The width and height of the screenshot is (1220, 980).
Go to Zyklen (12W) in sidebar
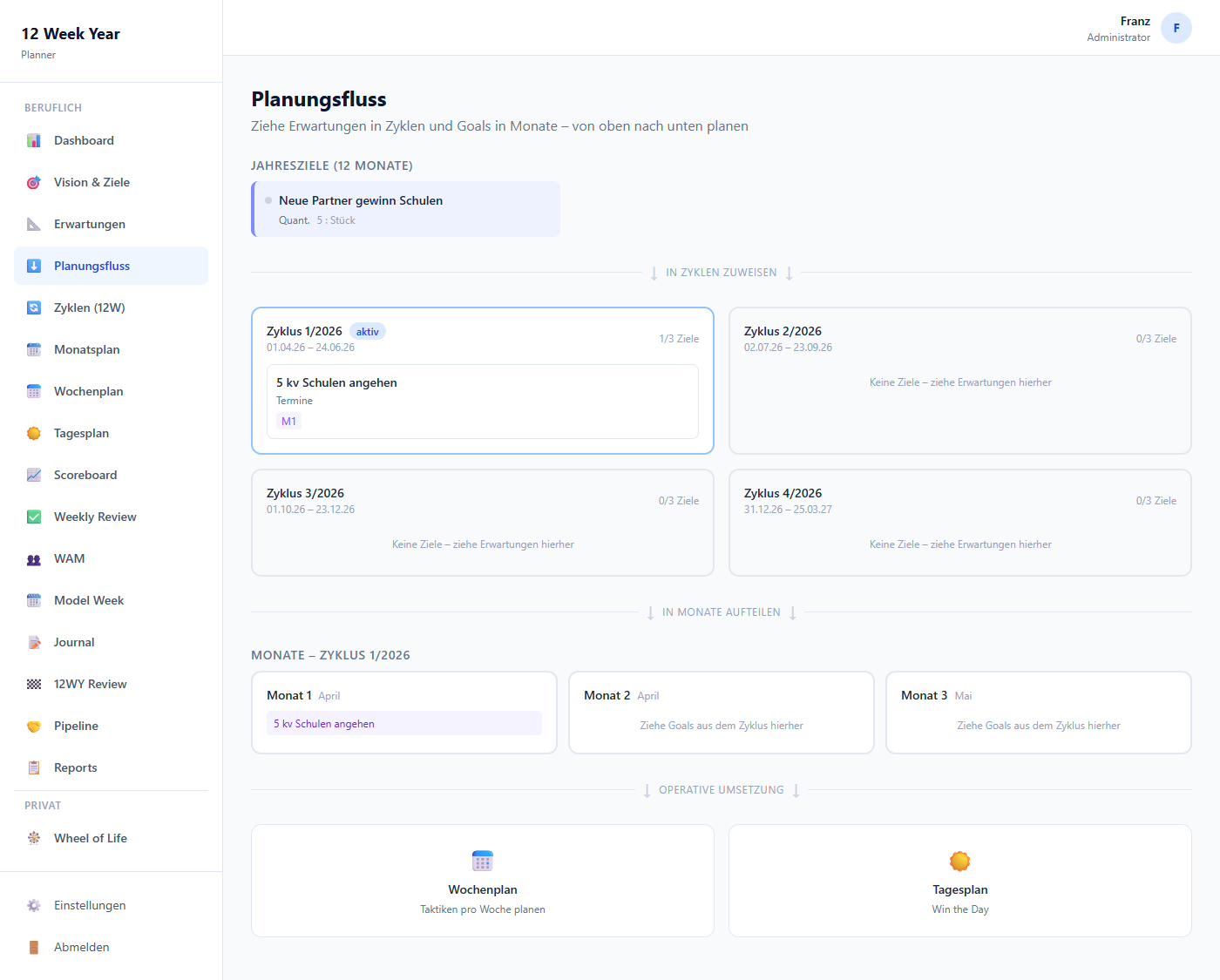coord(89,308)
